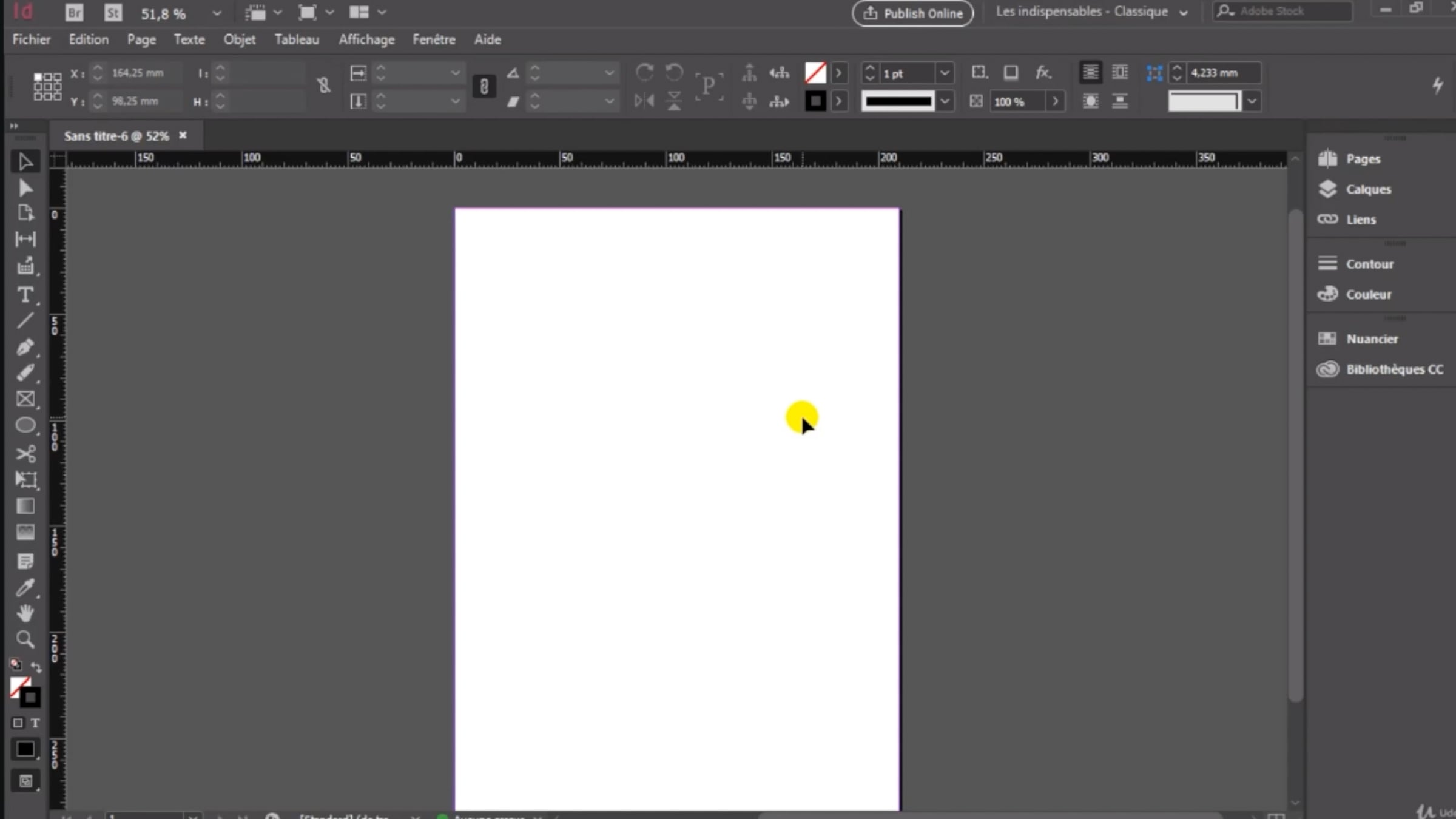
Task: Select the Hand tool
Action: [25, 613]
